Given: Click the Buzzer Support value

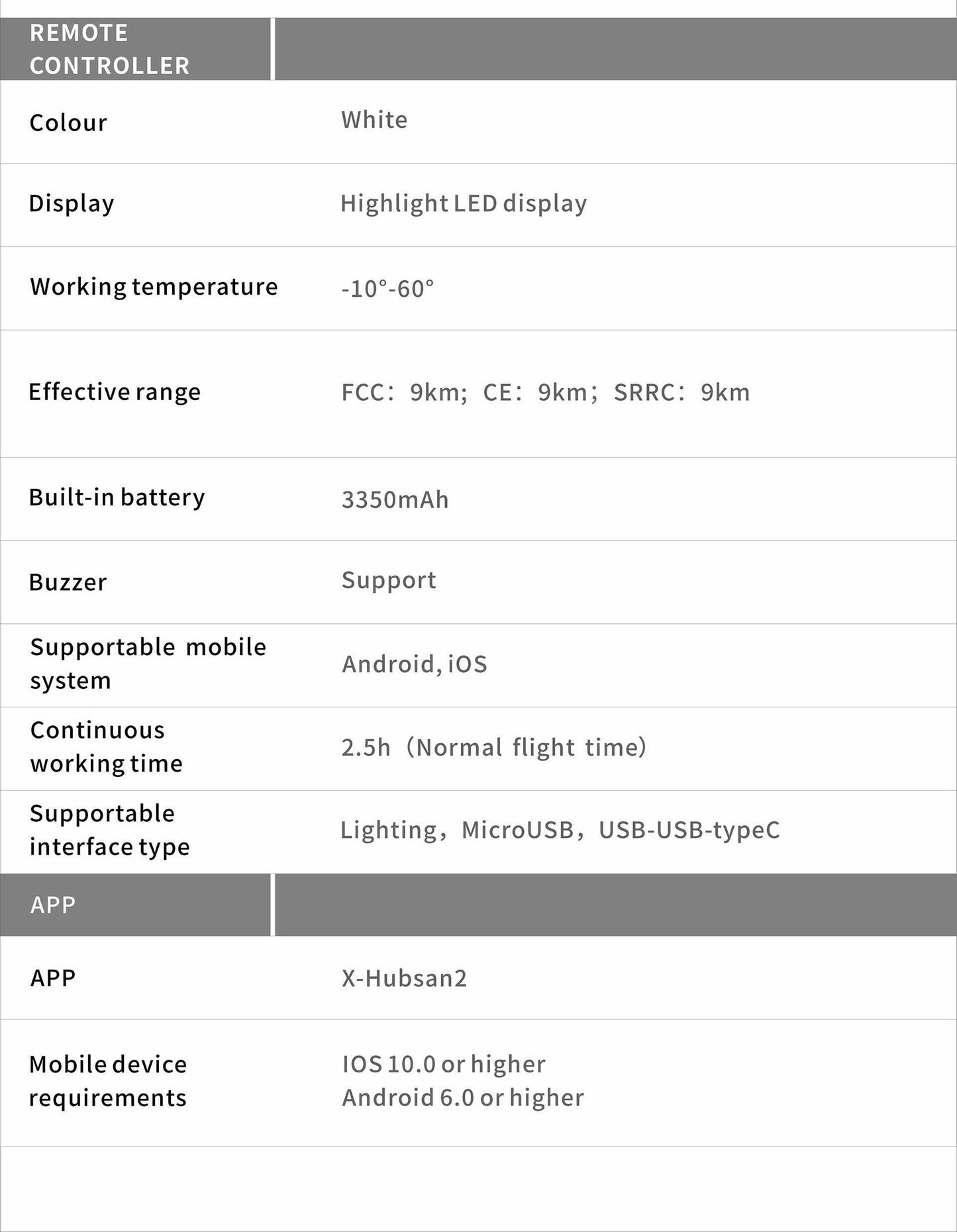Looking at the screenshot, I should click(x=389, y=580).
